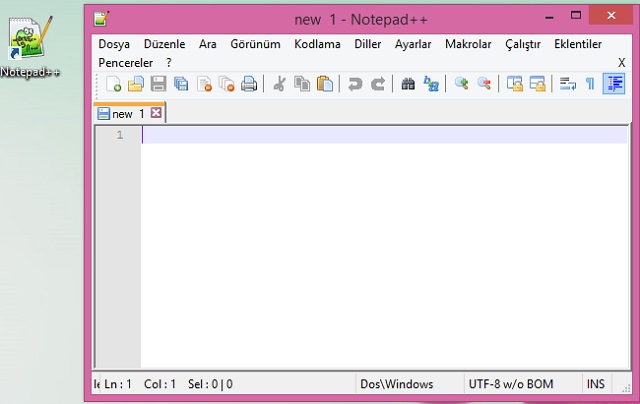640x404 pixels.
Task: Open the Kodlama menu
Action: (317, 44)
